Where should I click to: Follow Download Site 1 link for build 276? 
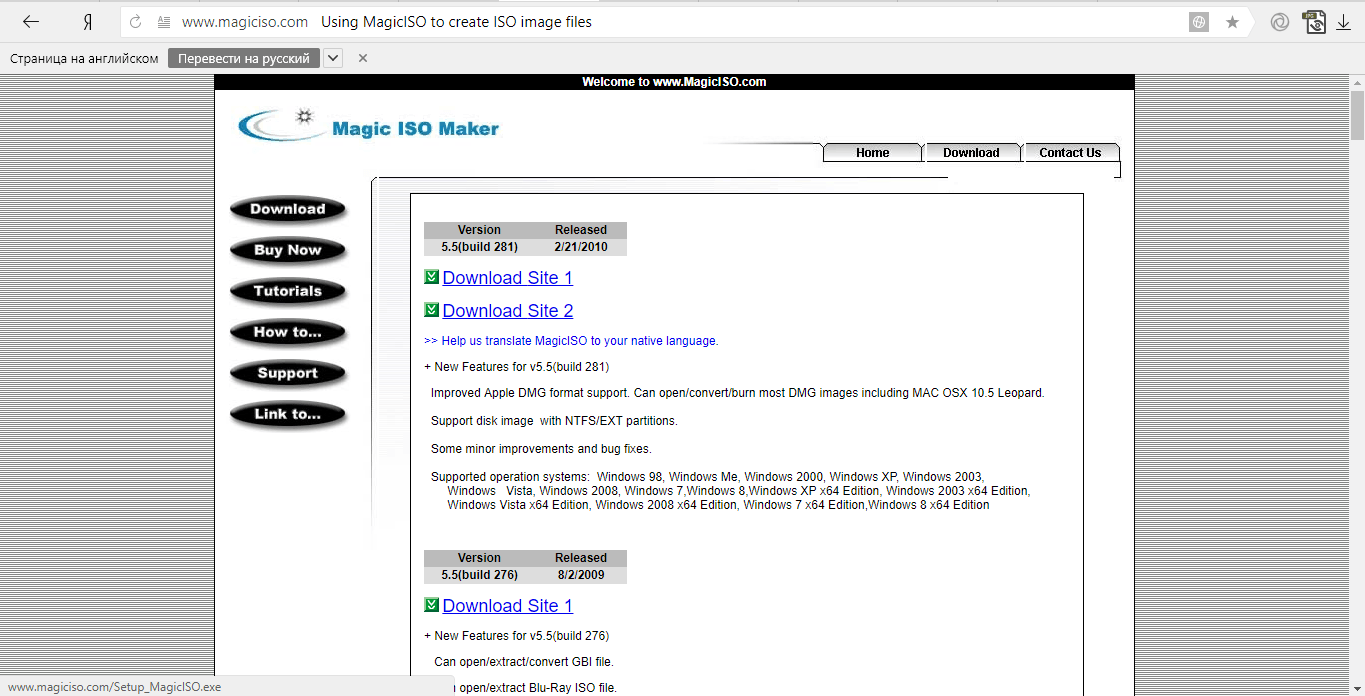[x=508, y=606]
